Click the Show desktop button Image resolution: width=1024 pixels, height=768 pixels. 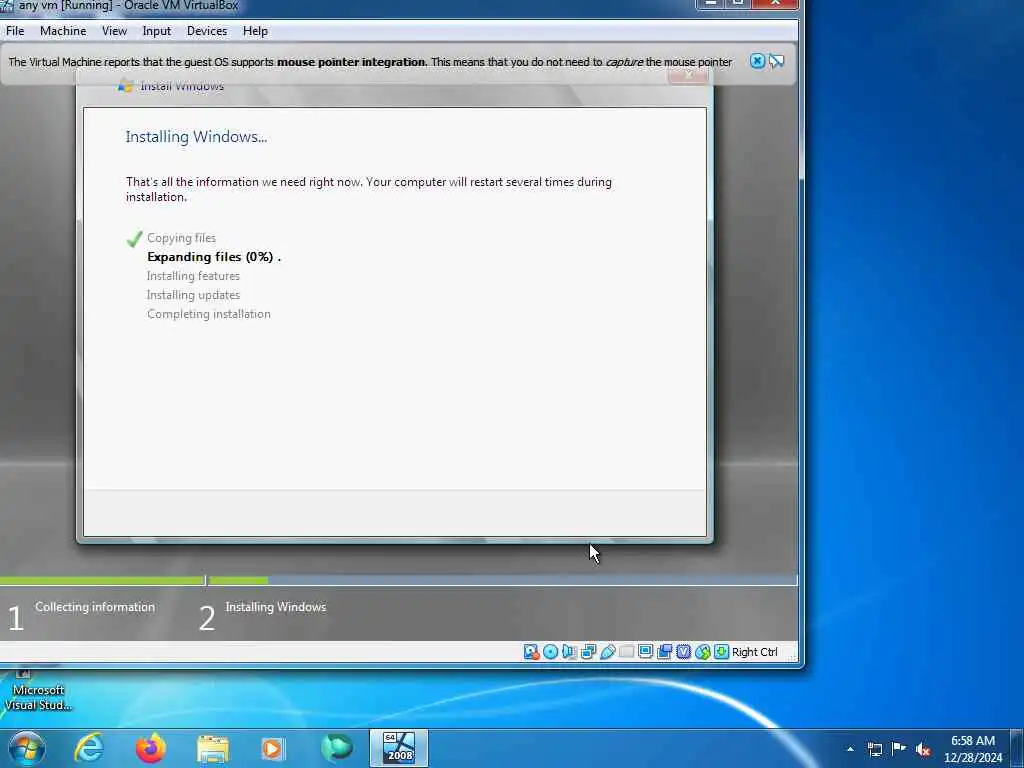(x=1016, y=749)
